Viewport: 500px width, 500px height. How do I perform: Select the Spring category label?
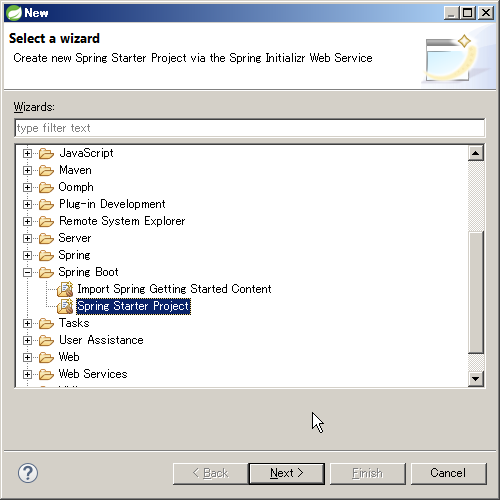74,255
